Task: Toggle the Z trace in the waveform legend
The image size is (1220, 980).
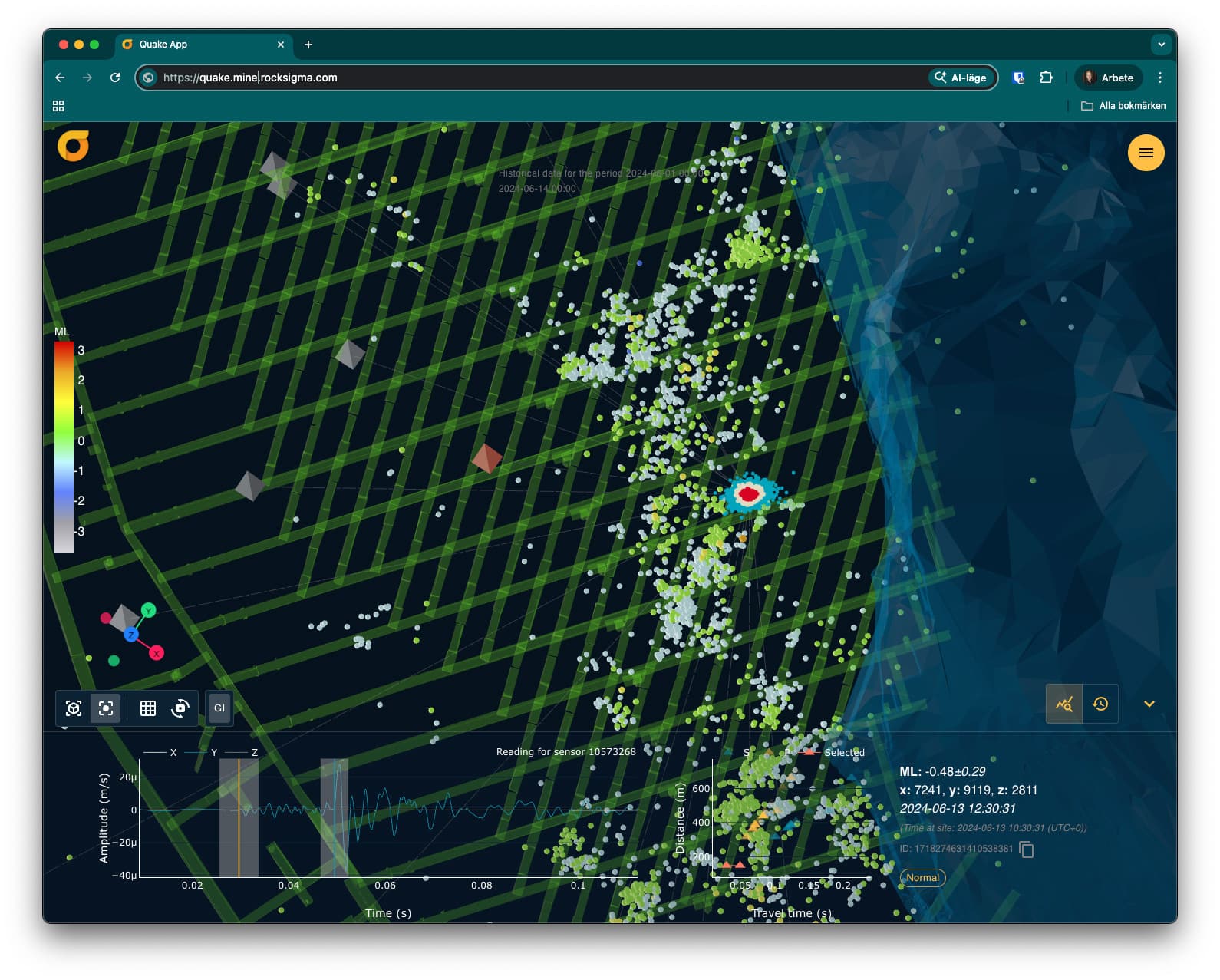Action: pyautogui.click(x=242, y=752)
